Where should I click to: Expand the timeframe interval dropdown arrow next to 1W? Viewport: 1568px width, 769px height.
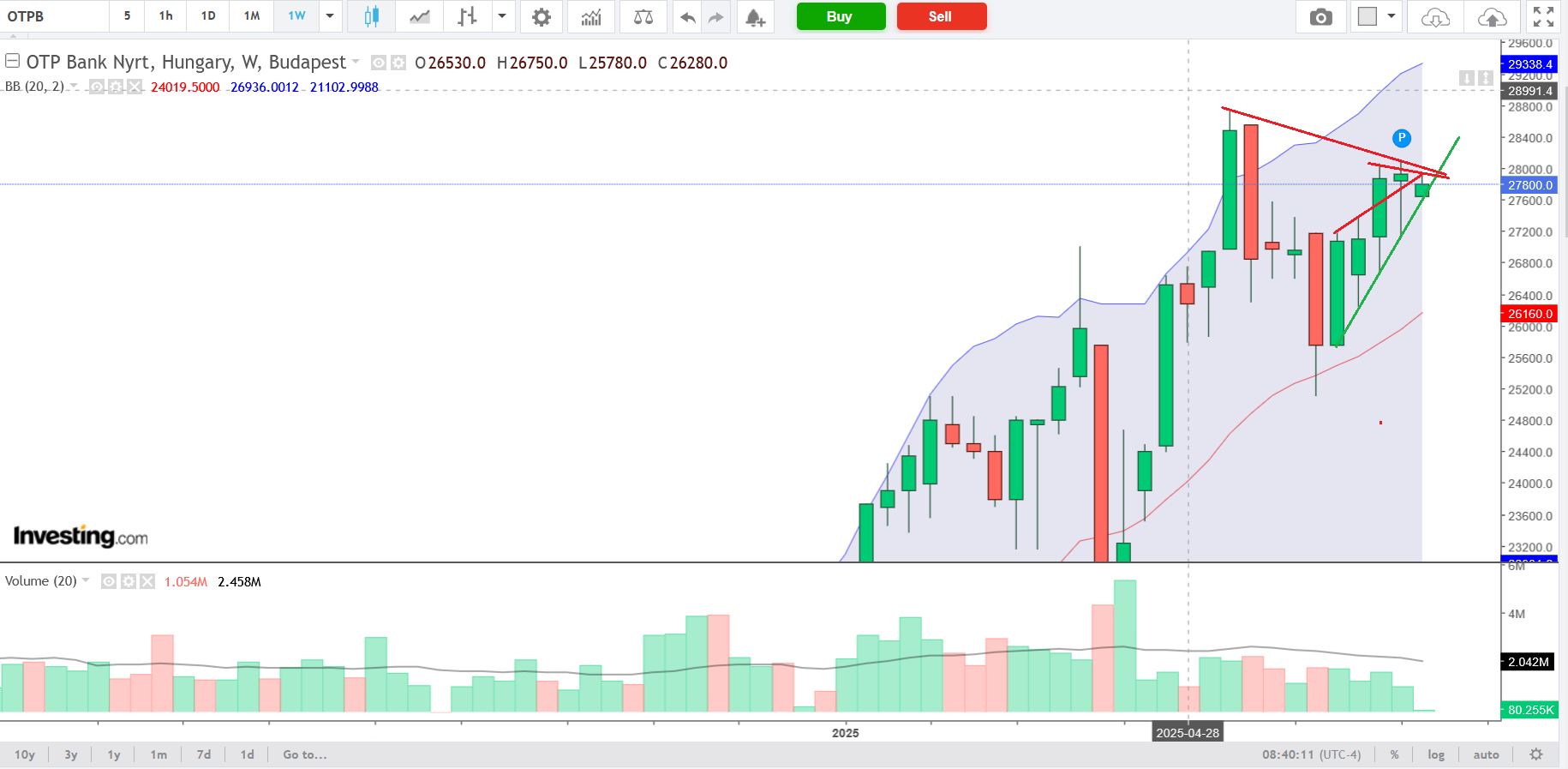[x=330, y=16]
